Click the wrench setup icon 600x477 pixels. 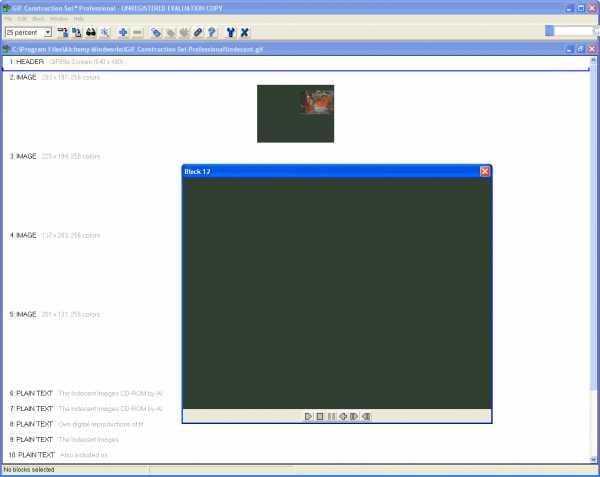click(230, 33)
